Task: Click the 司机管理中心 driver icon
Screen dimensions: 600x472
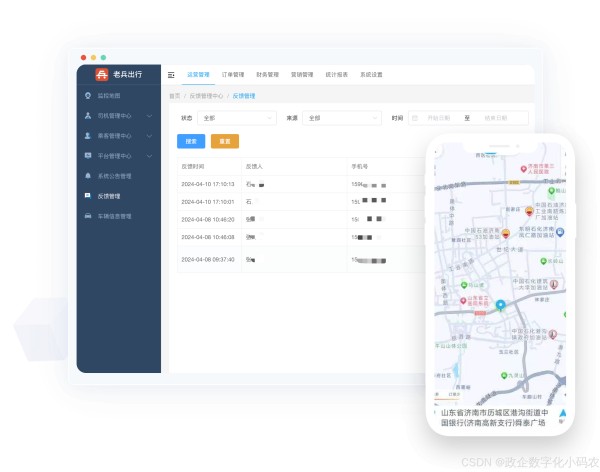Action: [x=88, y=115]
